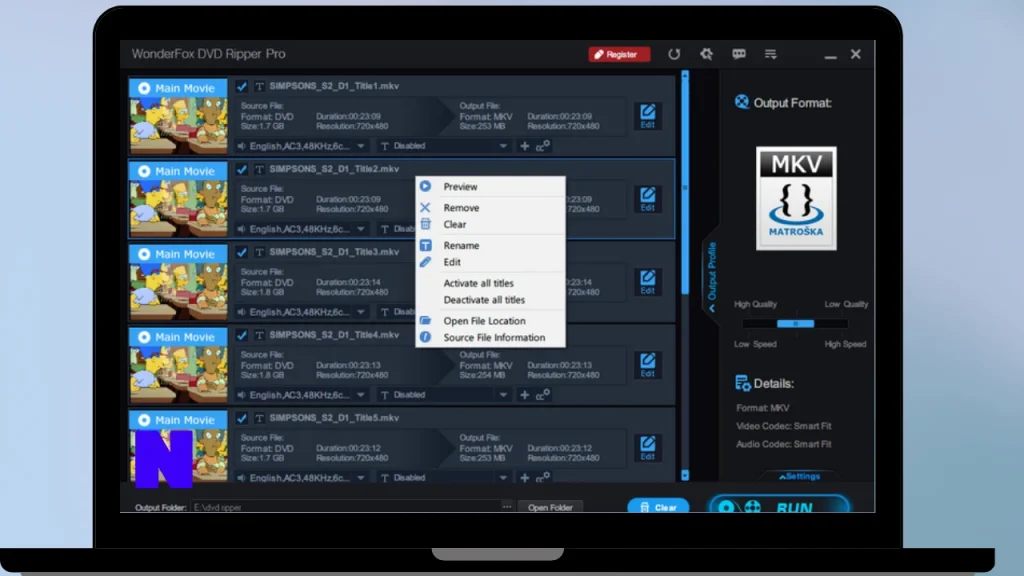
Task: Click Edit icon for SIMPSONS_S2_D1_Title5.mkv
Action: (x=647, y=447)
